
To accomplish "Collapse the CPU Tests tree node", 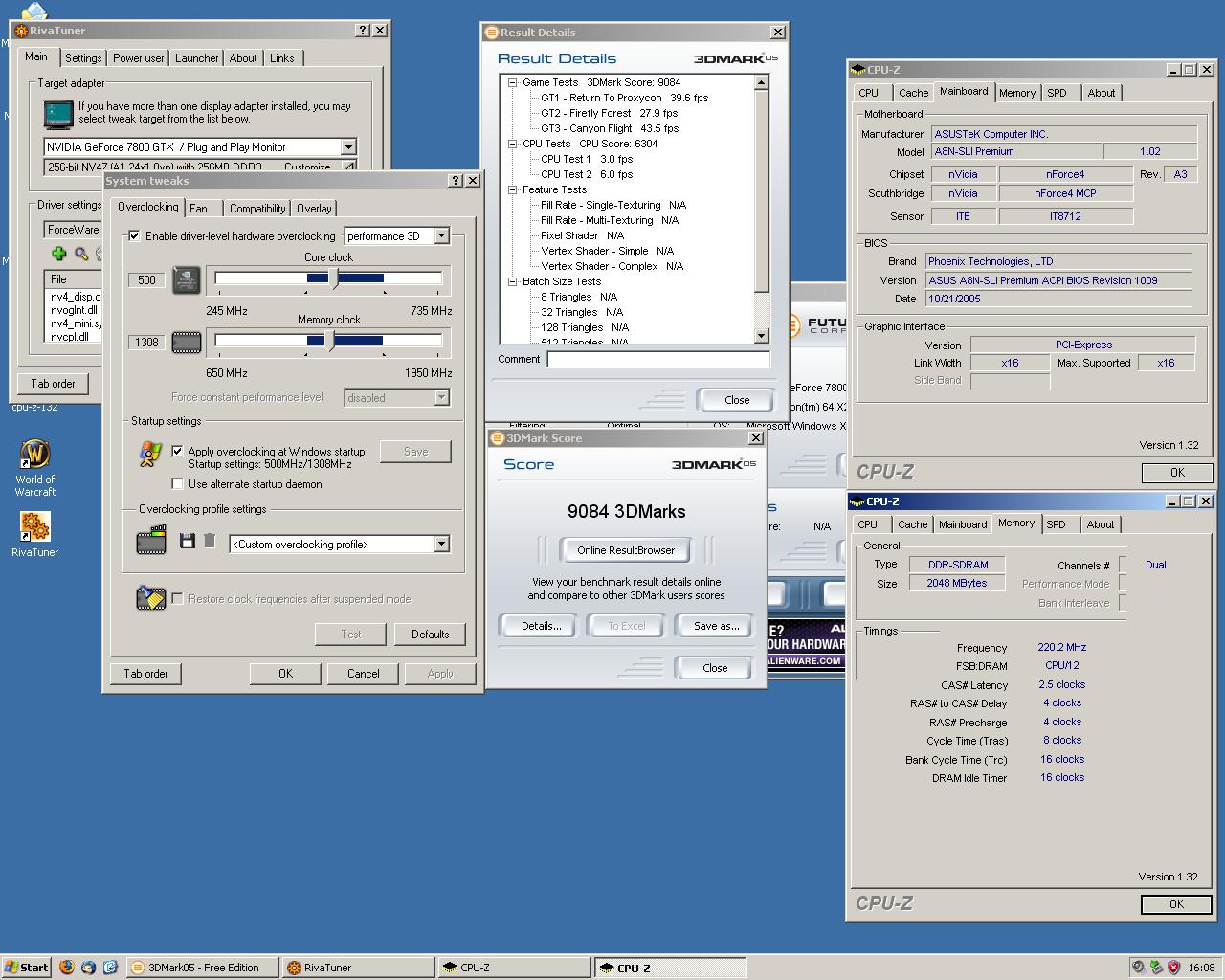I will pyautogui.click(x=513, y=144).
